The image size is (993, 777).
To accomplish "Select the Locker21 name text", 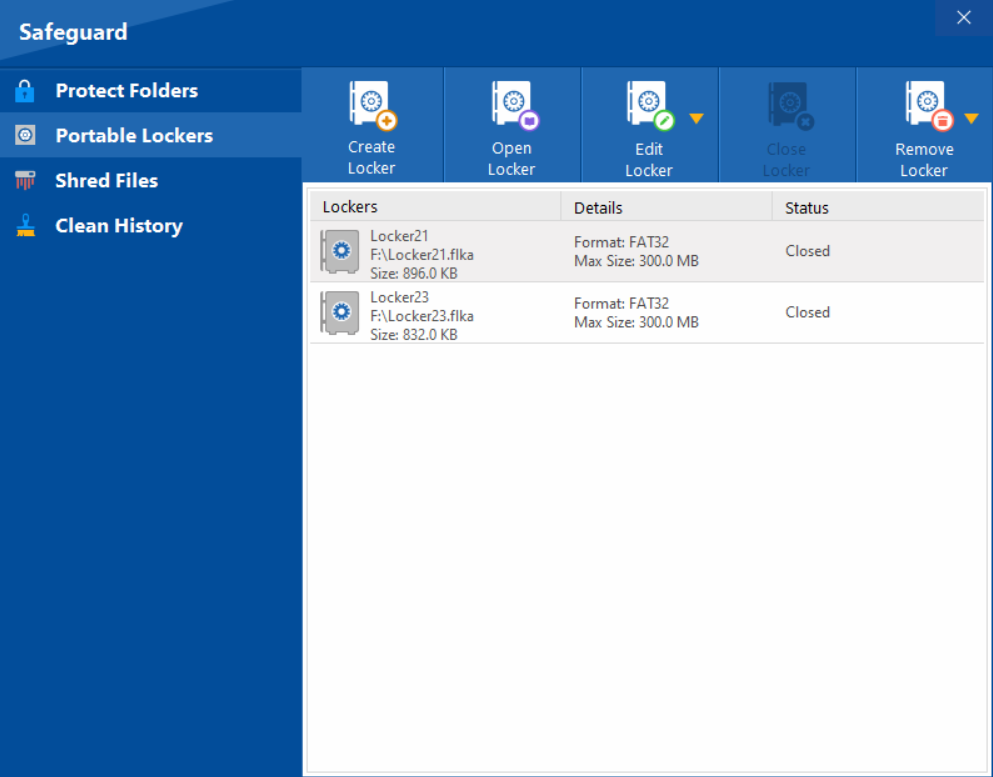I will pos(399,236).
